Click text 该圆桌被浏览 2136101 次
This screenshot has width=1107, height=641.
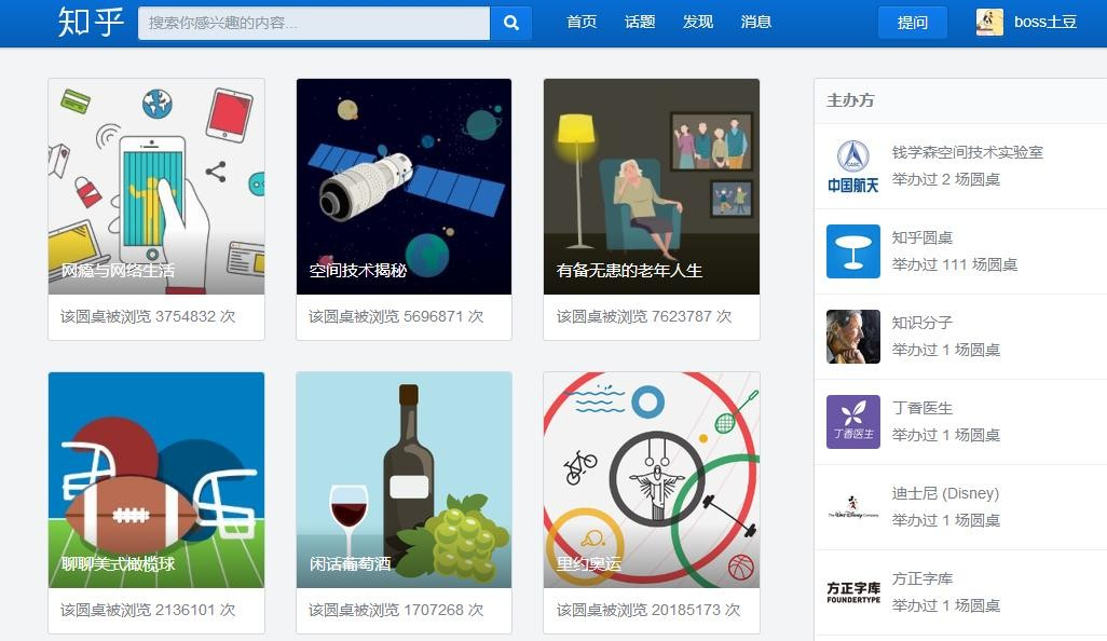(148, 610)
